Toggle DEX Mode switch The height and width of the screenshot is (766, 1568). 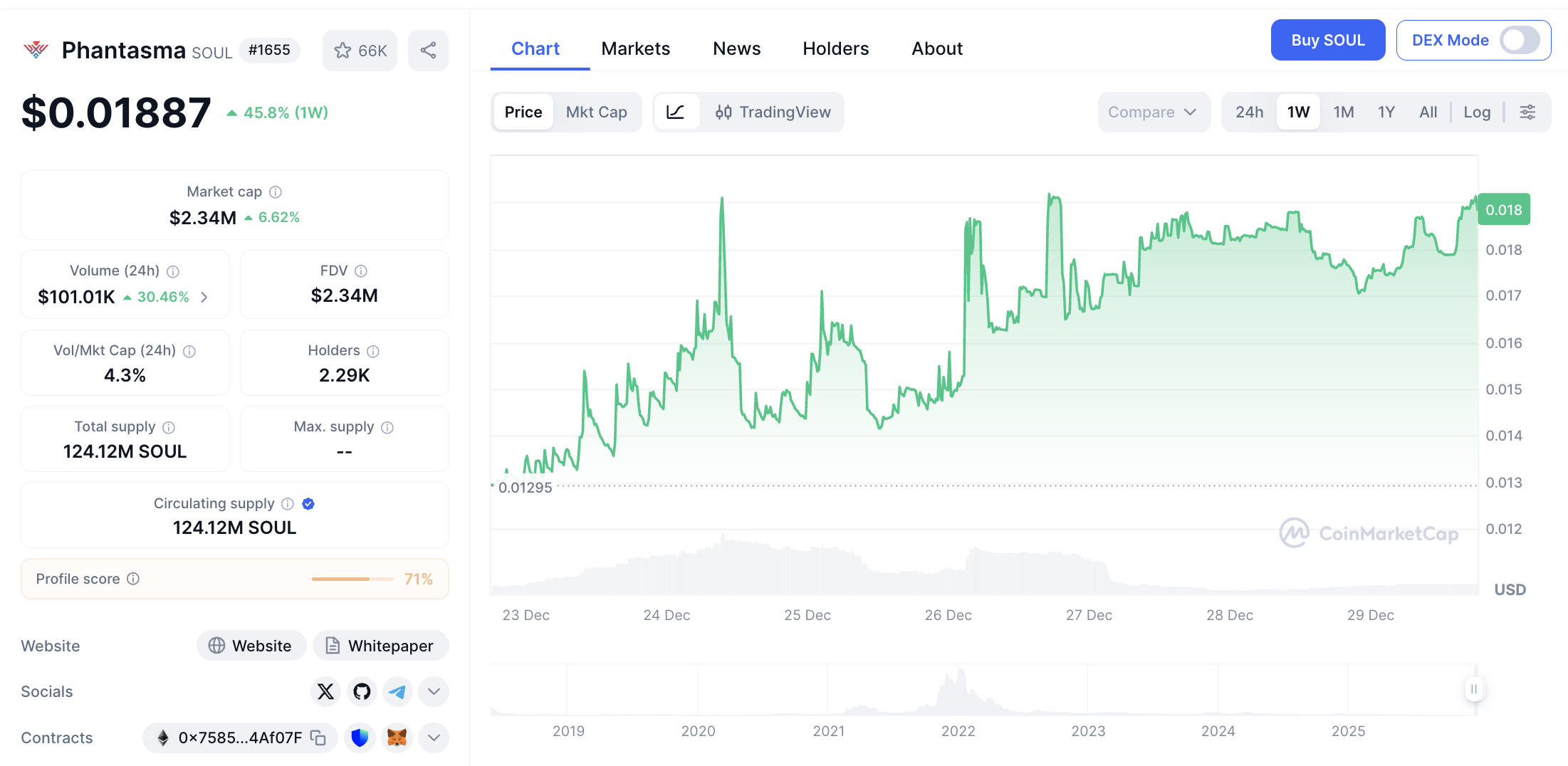click(x=1520, y=41)
